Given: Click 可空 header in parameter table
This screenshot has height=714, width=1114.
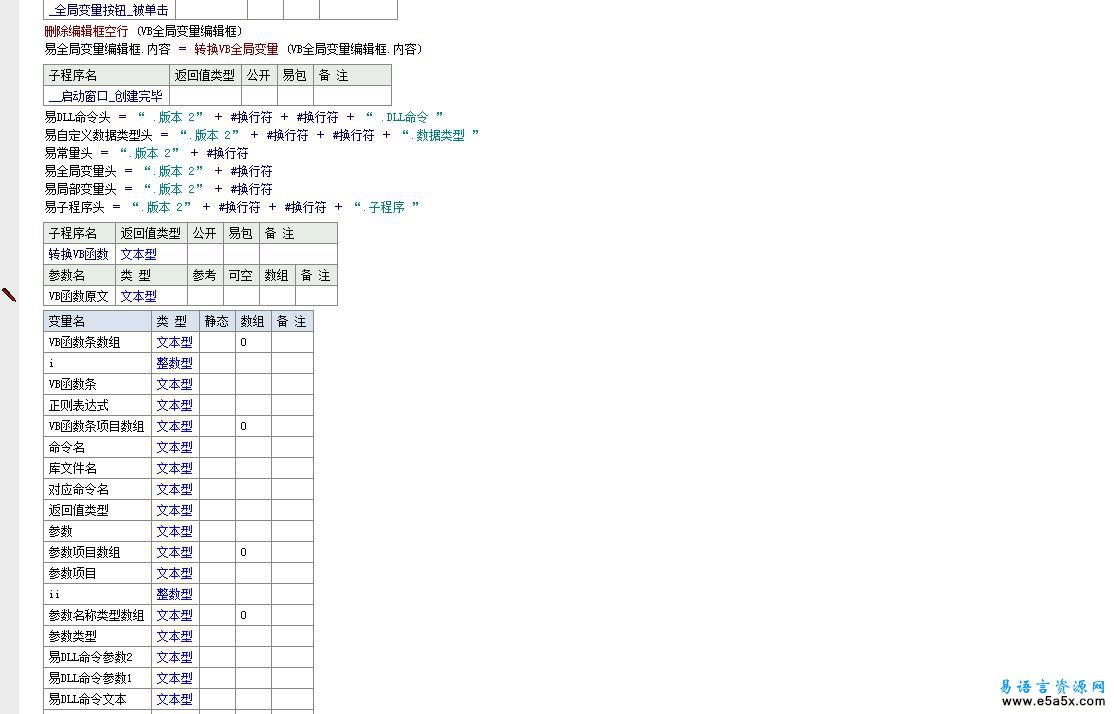Looking at the screenshot, I should [x=241, y=276].
